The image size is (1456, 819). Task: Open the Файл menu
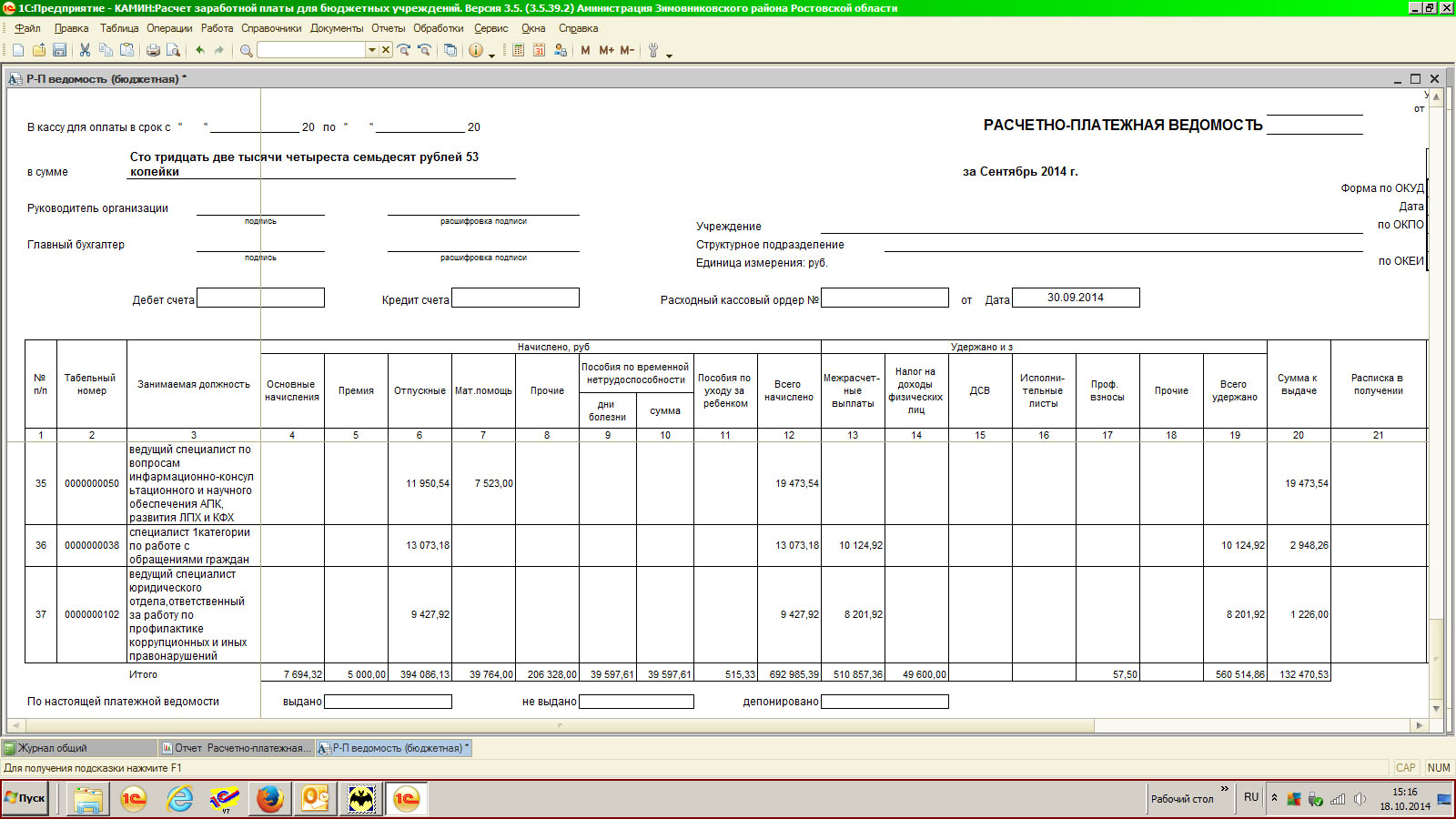pyautogui.click(x=27, y=28)
